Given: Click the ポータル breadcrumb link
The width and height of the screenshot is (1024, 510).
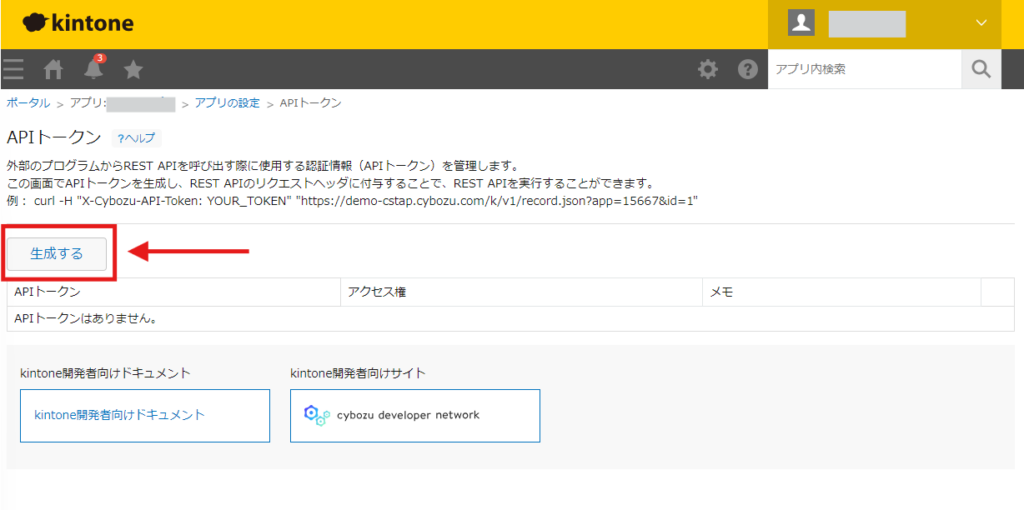Looking at the screenshot, I should (28, 103).
